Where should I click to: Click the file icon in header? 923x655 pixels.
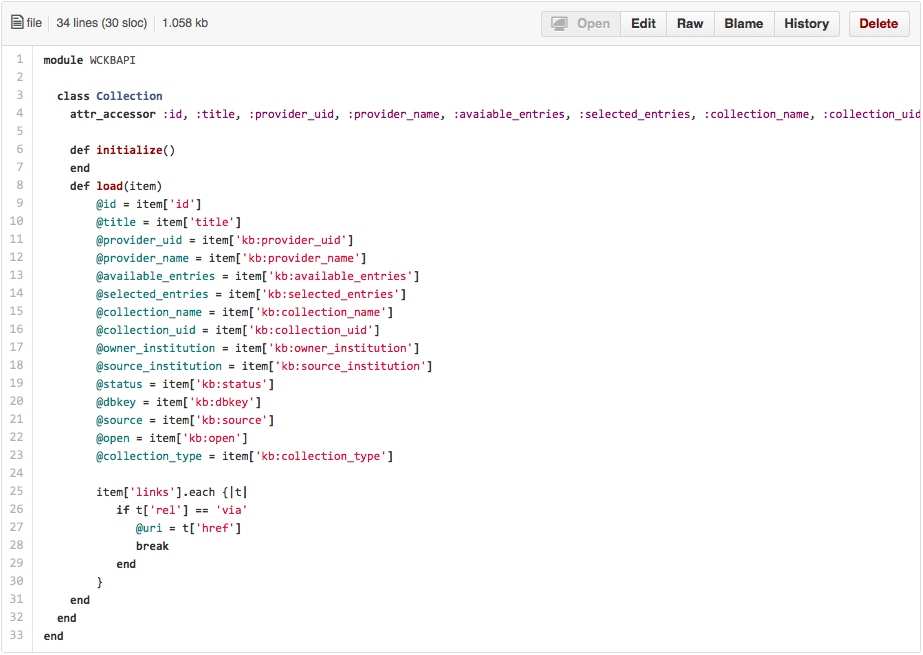[x=17, y=23]
